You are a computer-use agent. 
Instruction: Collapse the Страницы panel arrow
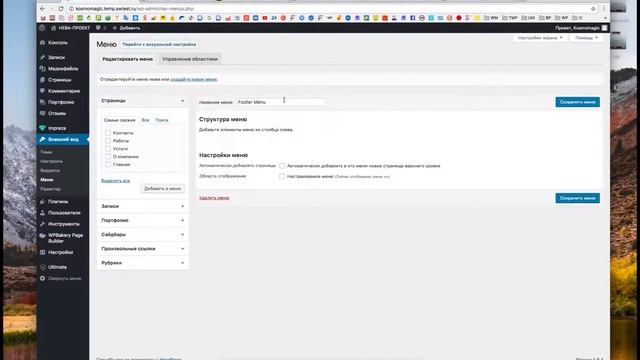182,100
